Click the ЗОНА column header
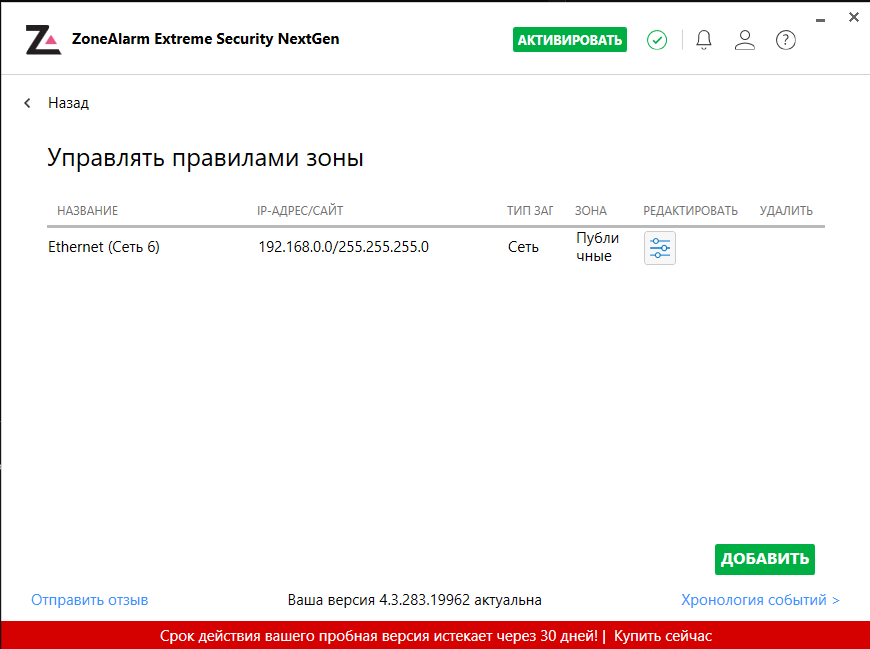 click(591, 211)
